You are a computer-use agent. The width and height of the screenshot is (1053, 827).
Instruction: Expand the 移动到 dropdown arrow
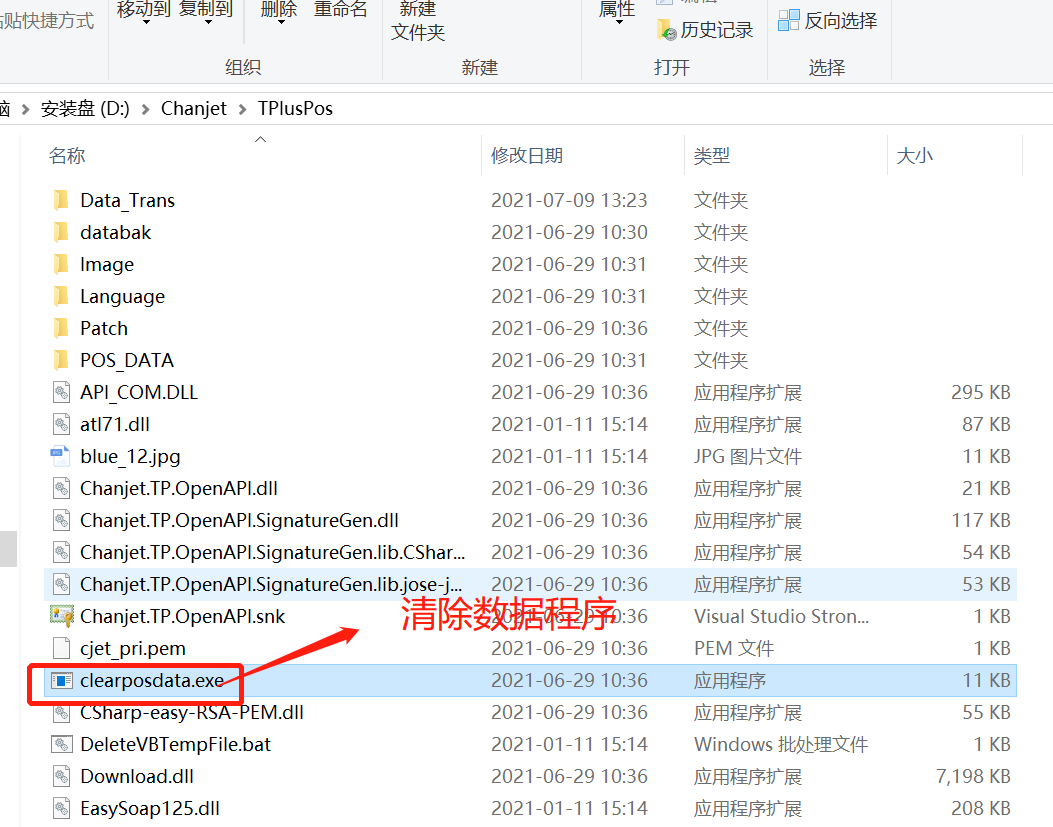[x=146, y=22]
